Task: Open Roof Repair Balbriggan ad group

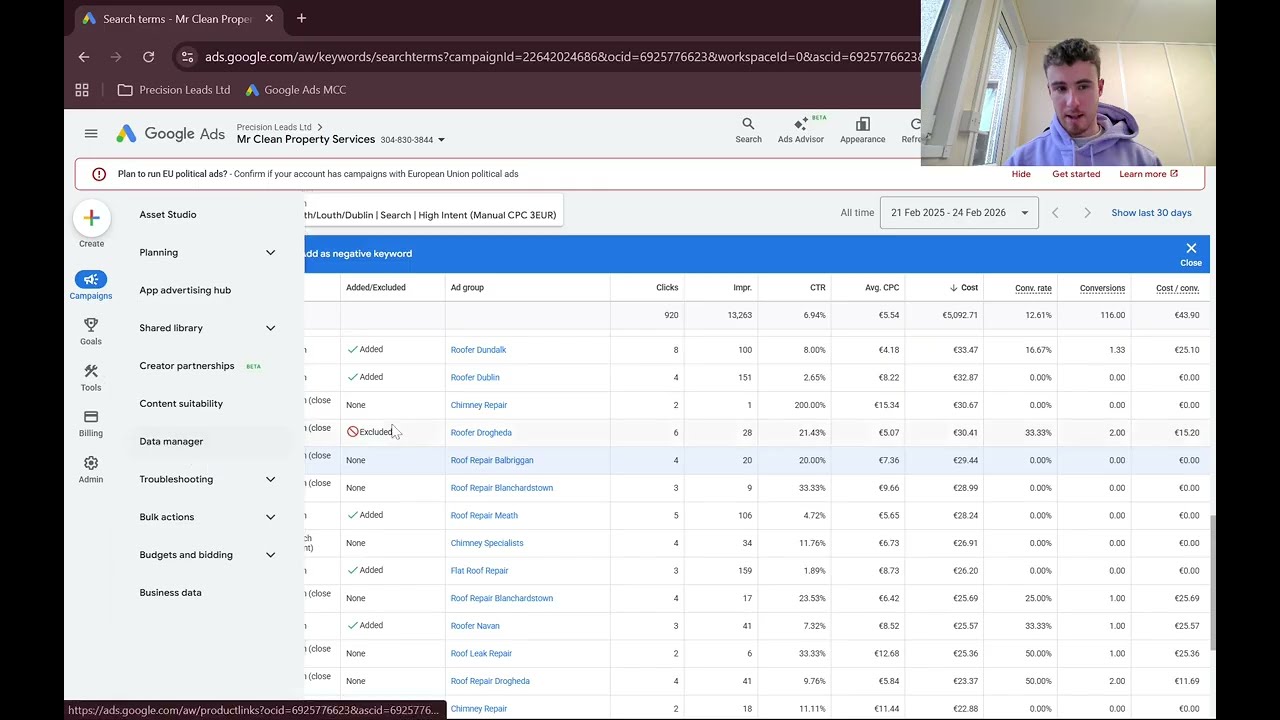Action: pos(492,461)
